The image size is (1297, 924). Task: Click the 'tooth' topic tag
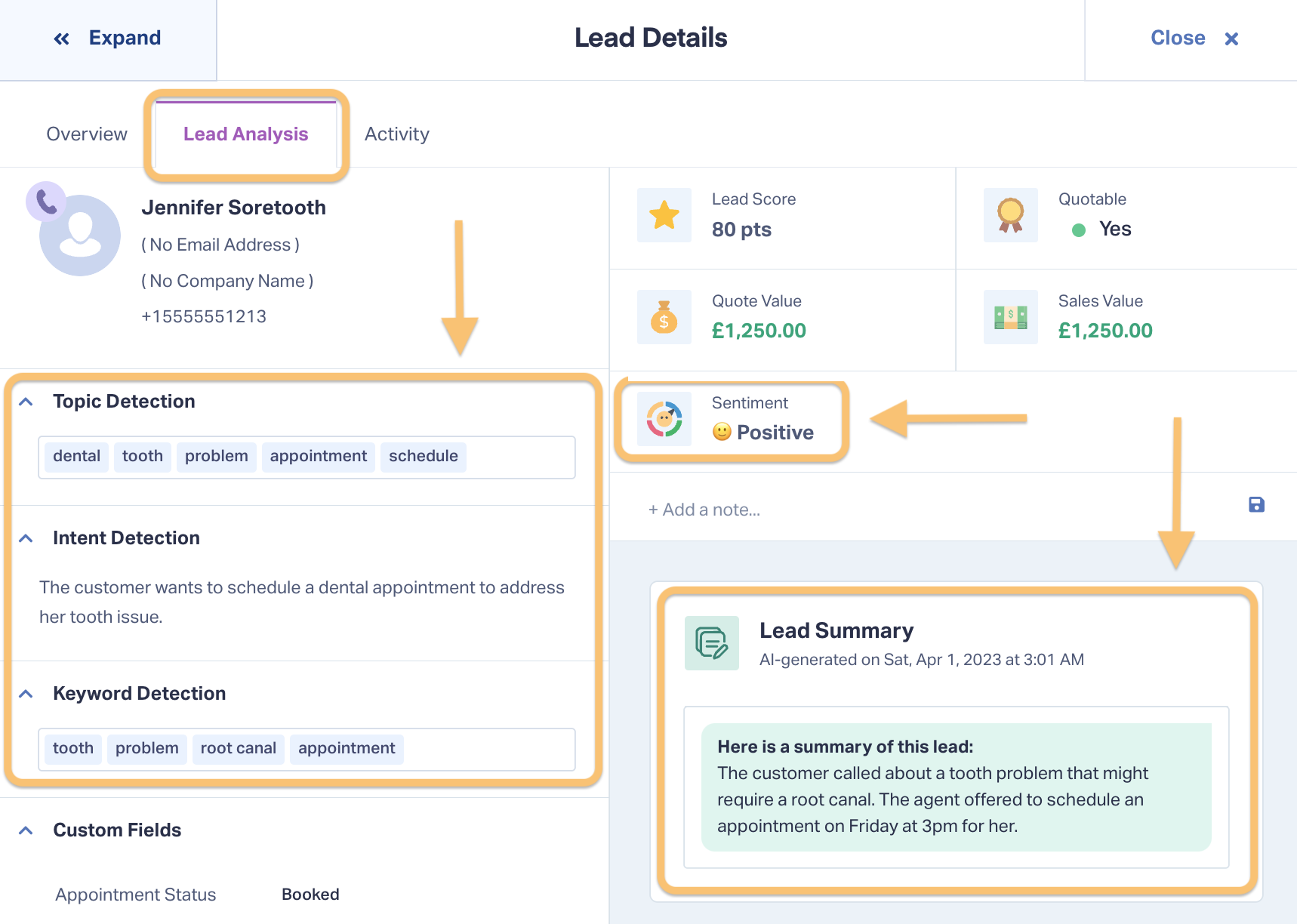[143, 457]
